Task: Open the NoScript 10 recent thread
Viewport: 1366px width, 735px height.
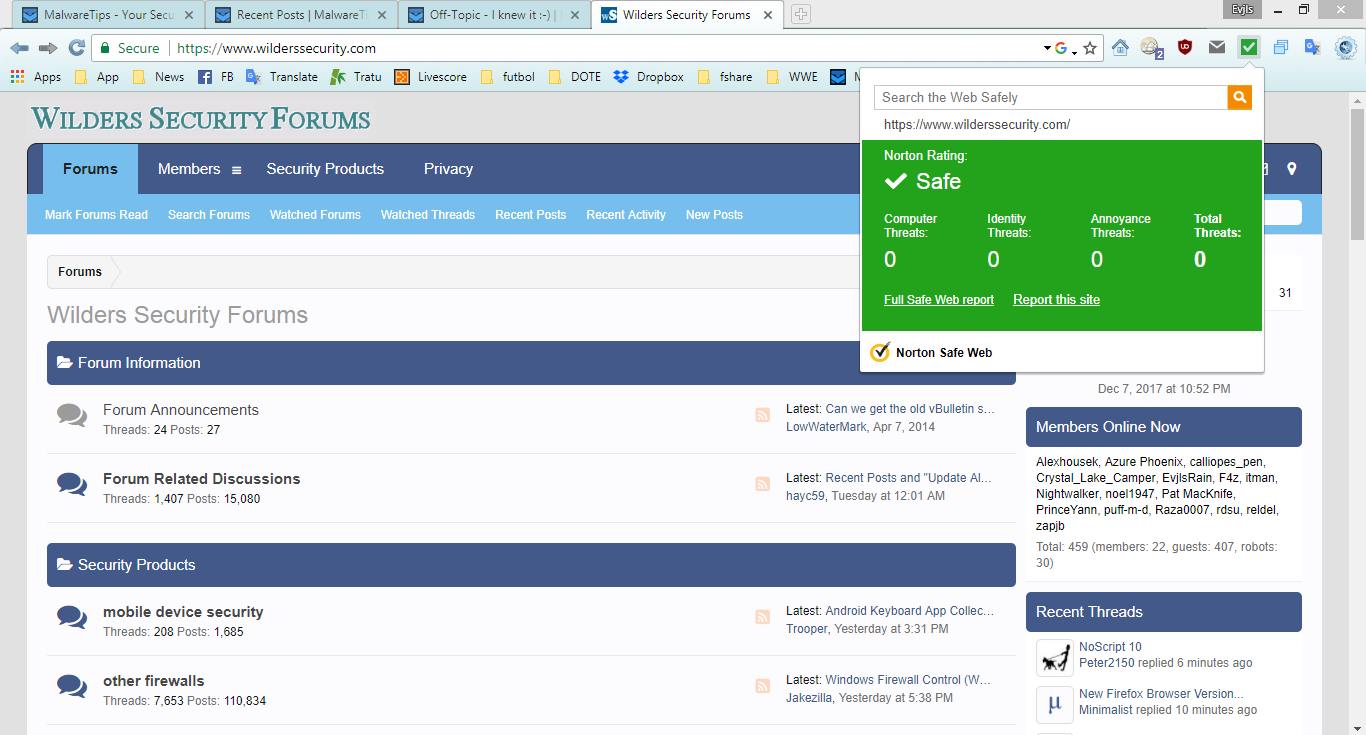Action: click(x=1110, y=647)
